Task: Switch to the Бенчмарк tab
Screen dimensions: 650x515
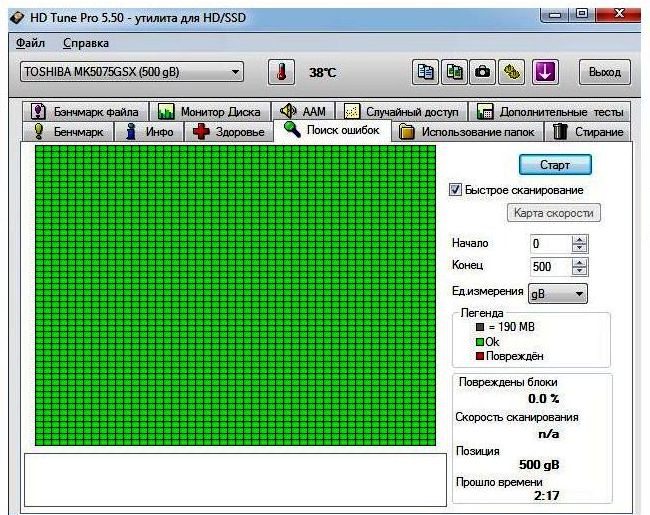Action: click(x=68, y=132)
